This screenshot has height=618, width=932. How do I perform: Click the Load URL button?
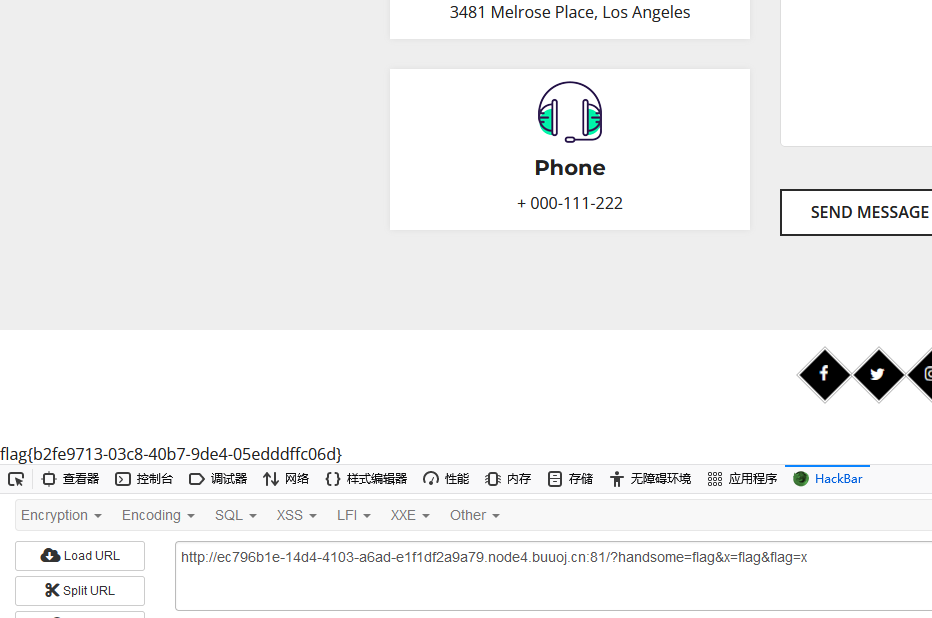80,556
